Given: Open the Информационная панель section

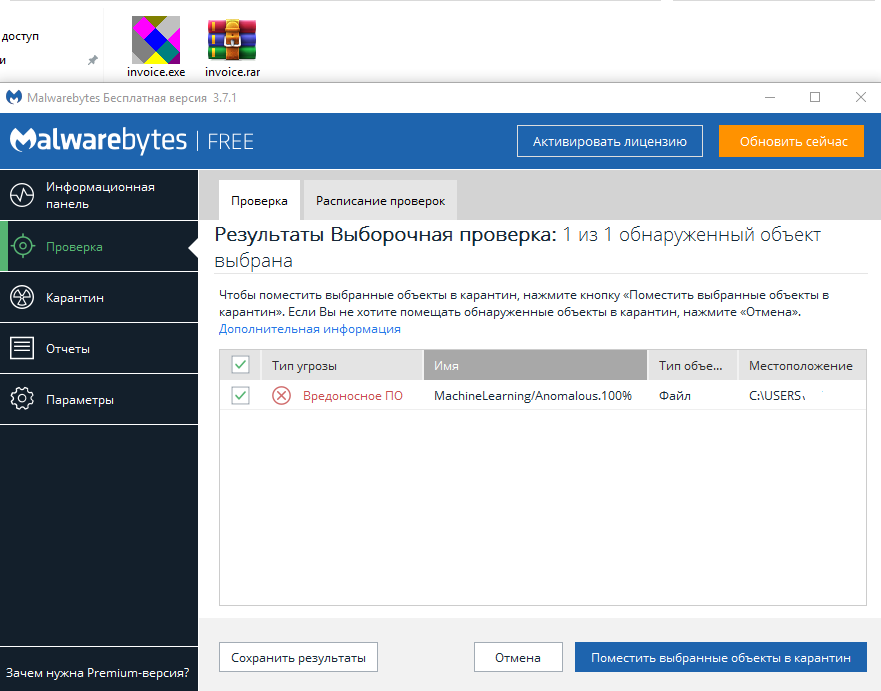Looking at the screenshot, I should [x=99, y=195].
